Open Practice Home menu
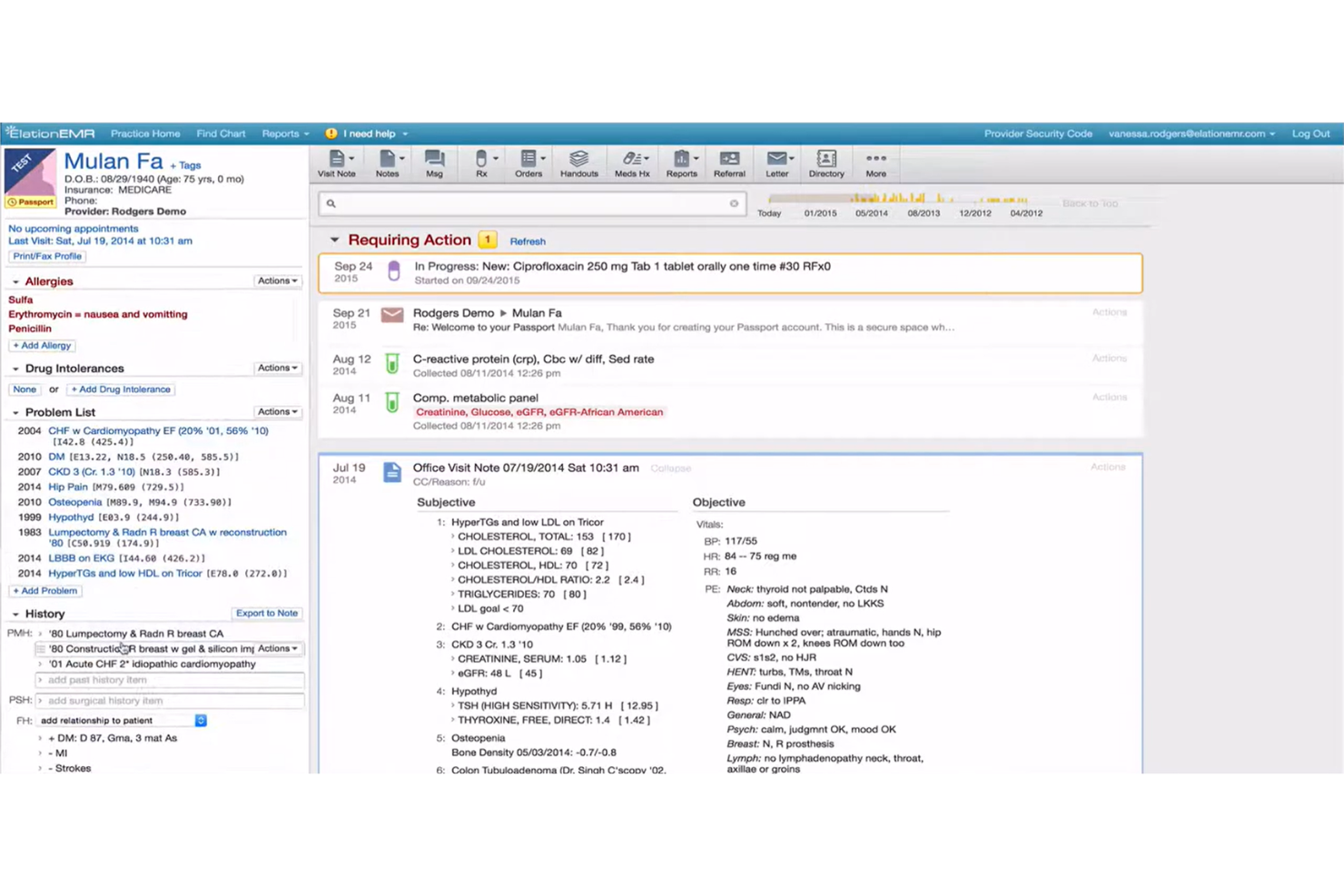Viewport: 1344px width, 896px height. [x=145, y=133]
